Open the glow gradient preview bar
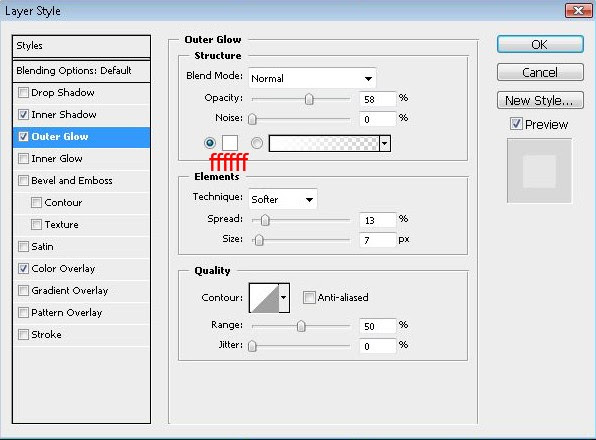Image resolution: width=596 pixels, height=440 pixels. click(x=324, y=144)
